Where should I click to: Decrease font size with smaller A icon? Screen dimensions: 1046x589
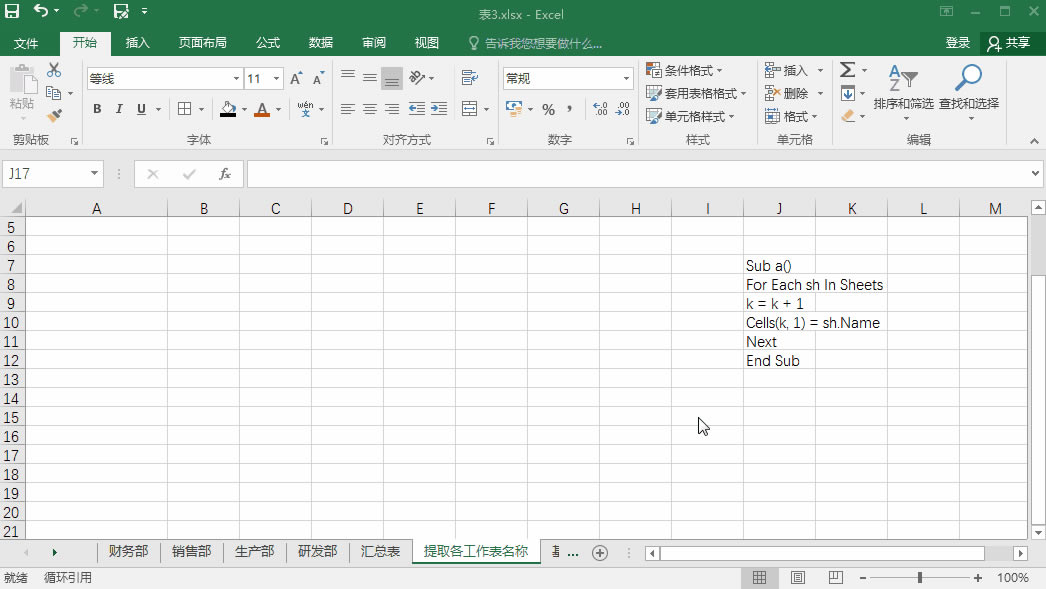319,79
